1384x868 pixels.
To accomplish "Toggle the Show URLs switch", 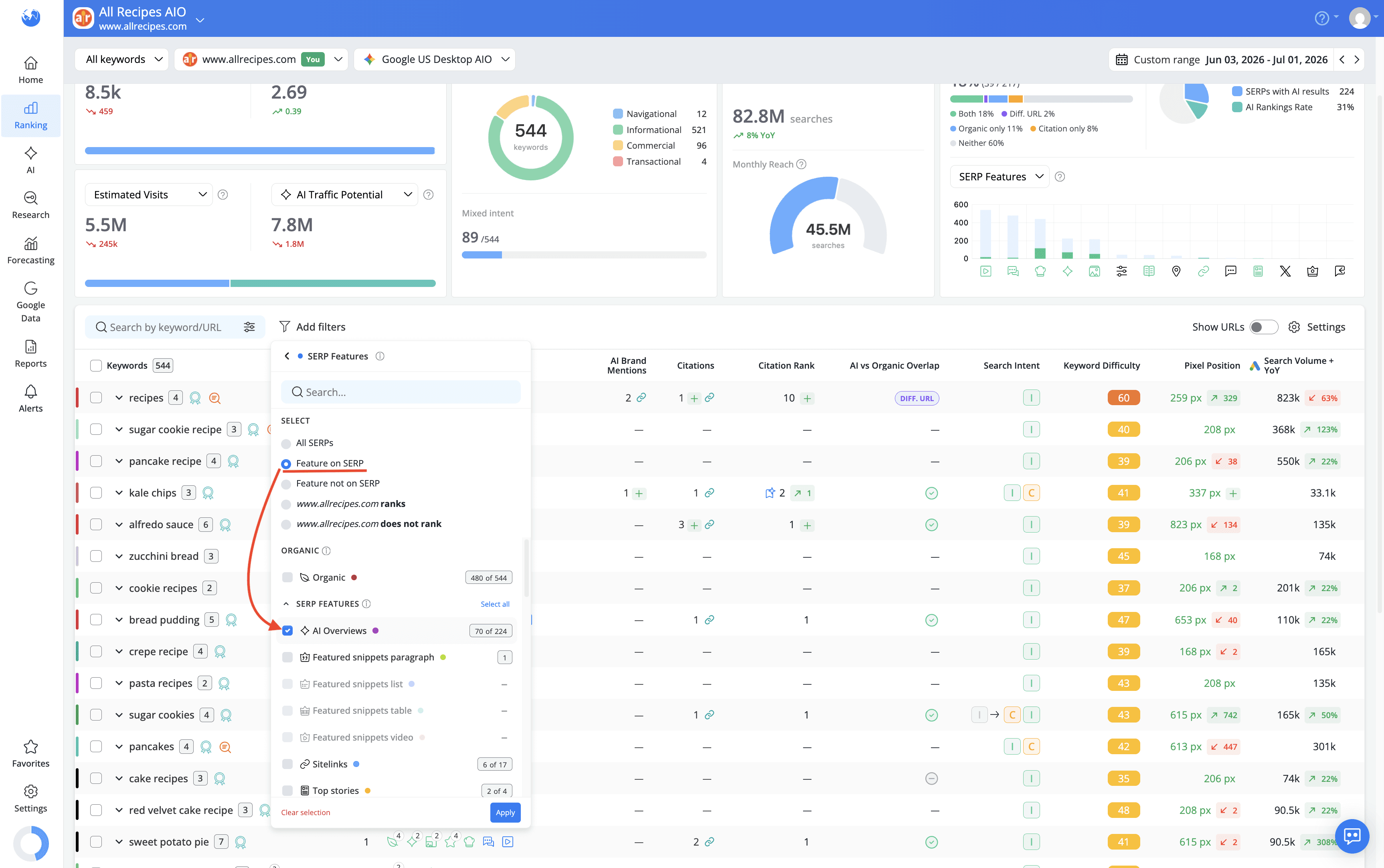I will (x=1263, y=327).
